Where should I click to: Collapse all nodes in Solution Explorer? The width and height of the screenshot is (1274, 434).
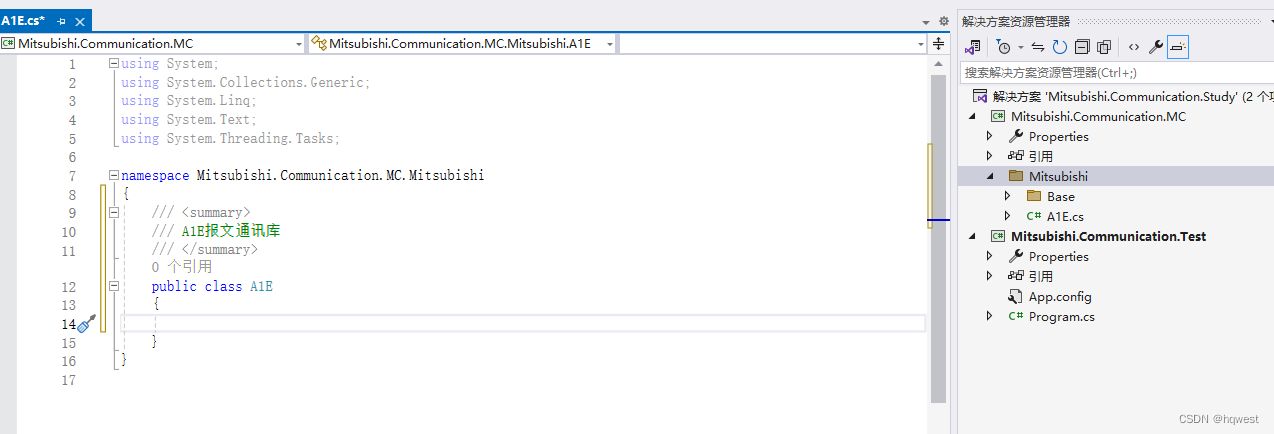click(x=1082, y=47)
